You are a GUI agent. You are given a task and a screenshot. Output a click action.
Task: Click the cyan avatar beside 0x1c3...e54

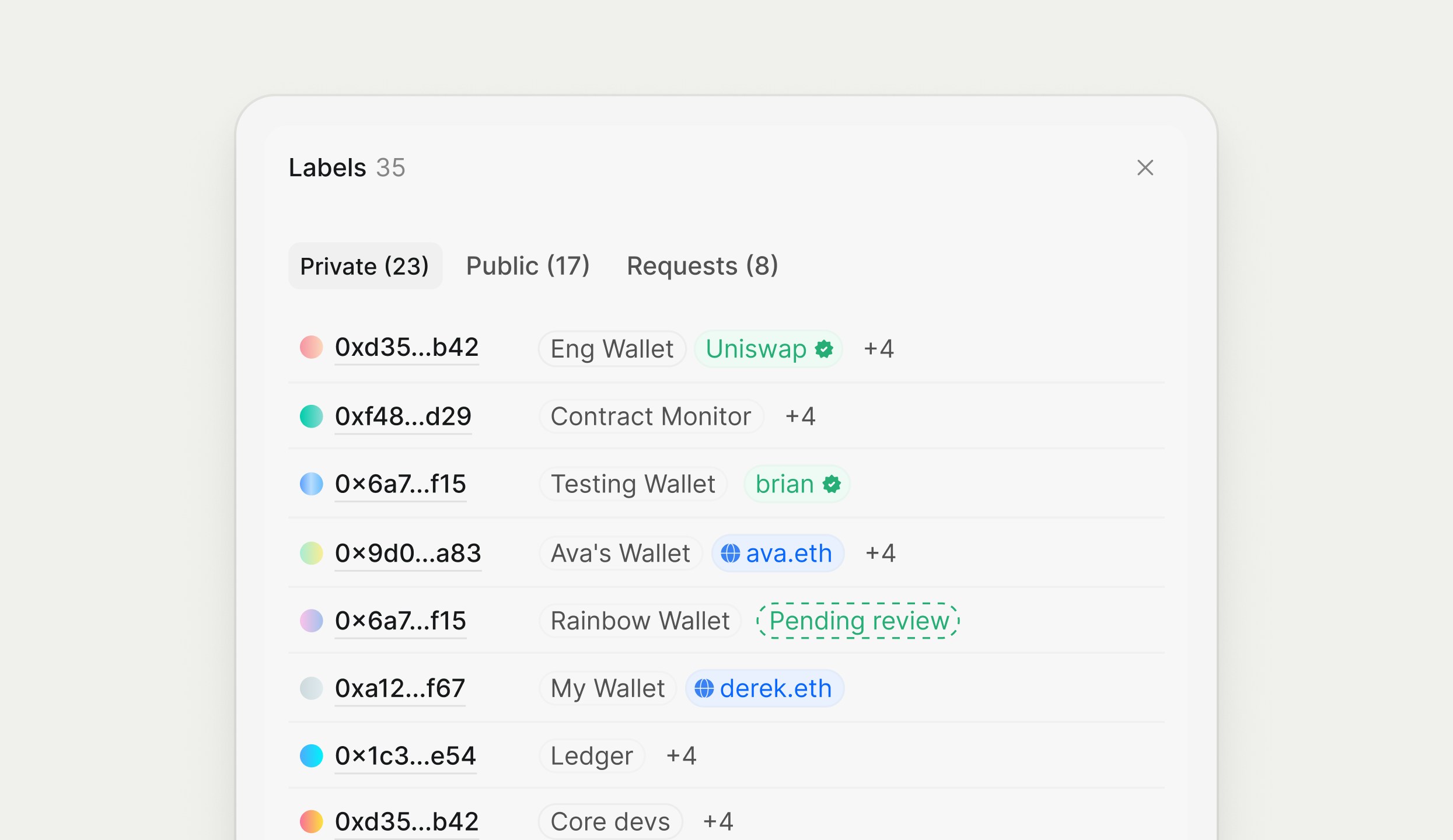coord(312,756)
